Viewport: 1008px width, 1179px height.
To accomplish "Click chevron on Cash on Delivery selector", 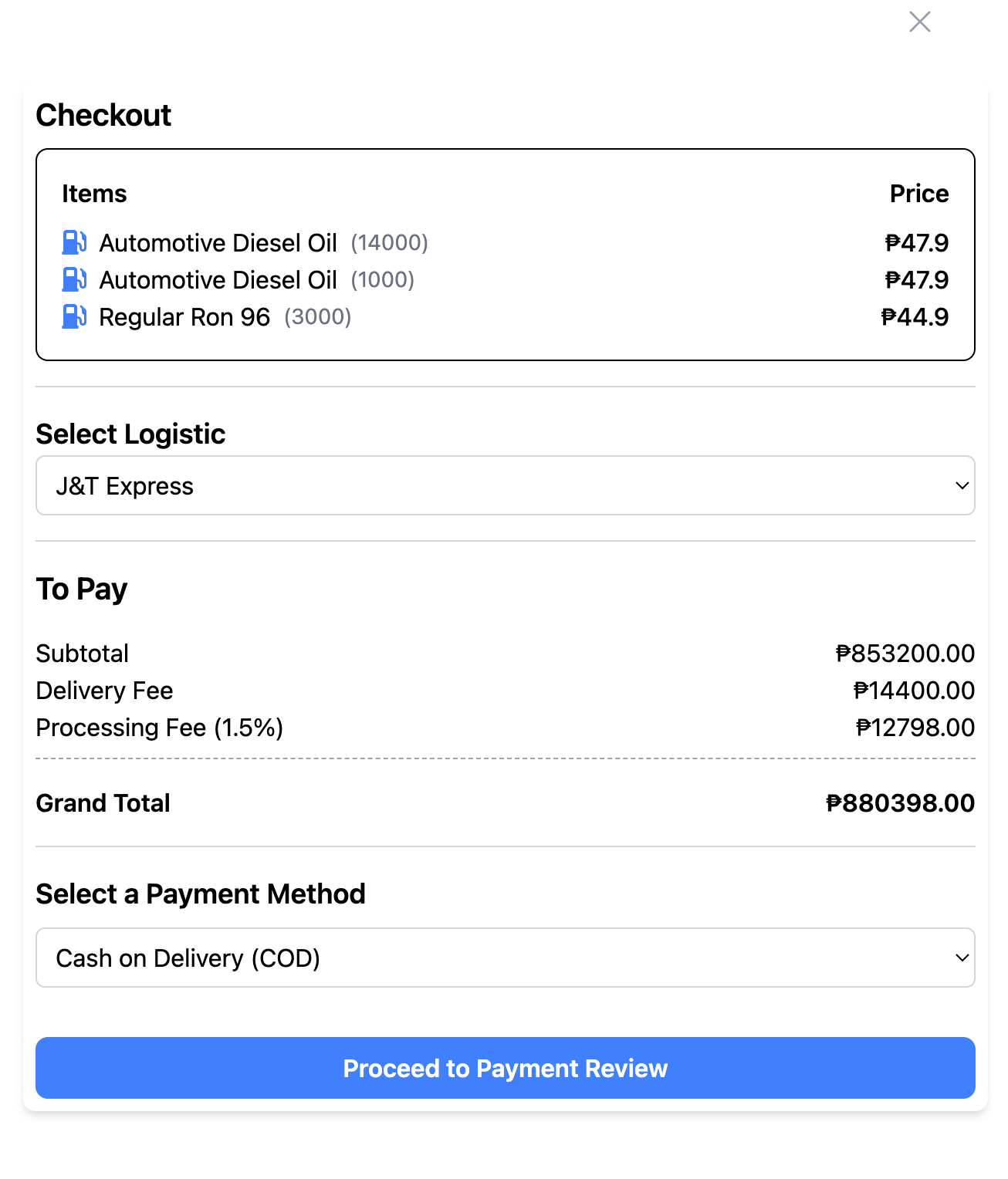I will pos(962,958).
